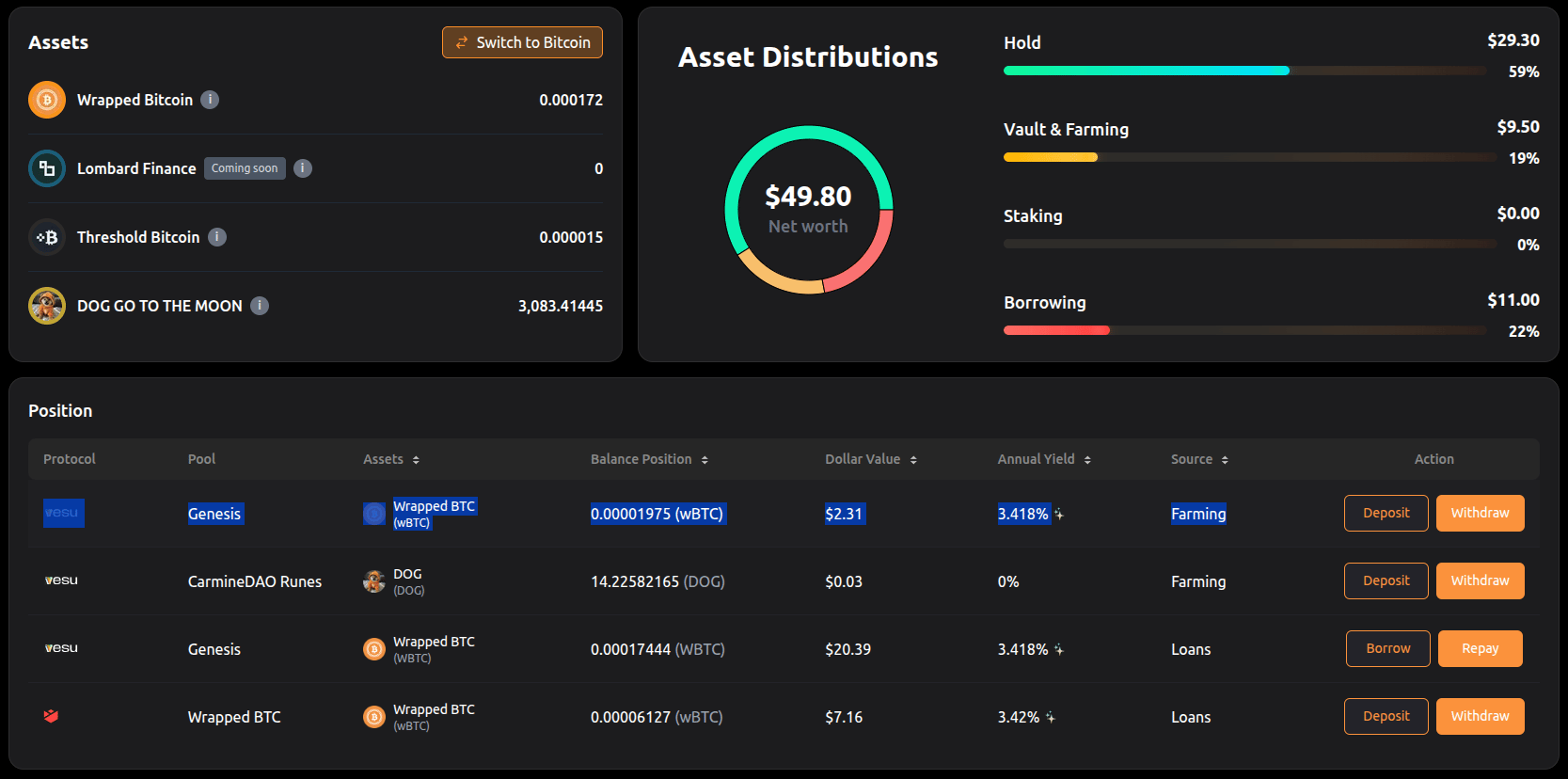This screenshot has width=1568, height=779.
Task: Open info tooltip next to Wrapped Bitcoin
Action: coord(210,100)
